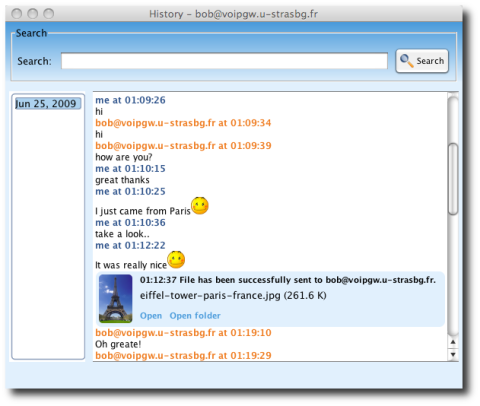Click 'bob@voipgw.u-strasbg.fr at 01:09:39' header
Image resolution: width=480 pixels, height=406 pixels.
click(x=183, y=146)
